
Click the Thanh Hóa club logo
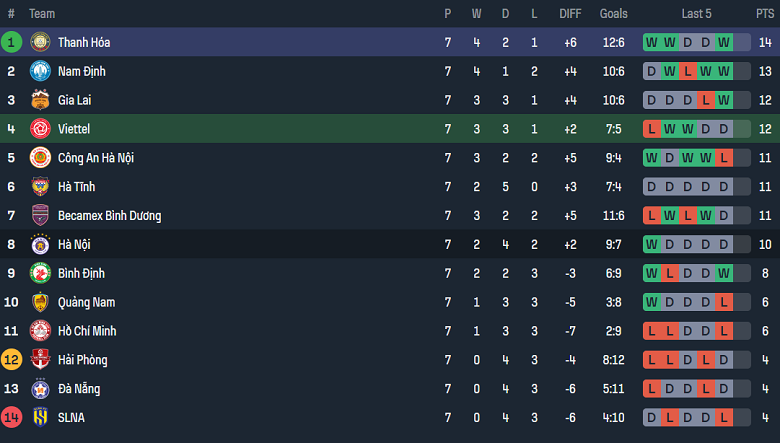40,42
